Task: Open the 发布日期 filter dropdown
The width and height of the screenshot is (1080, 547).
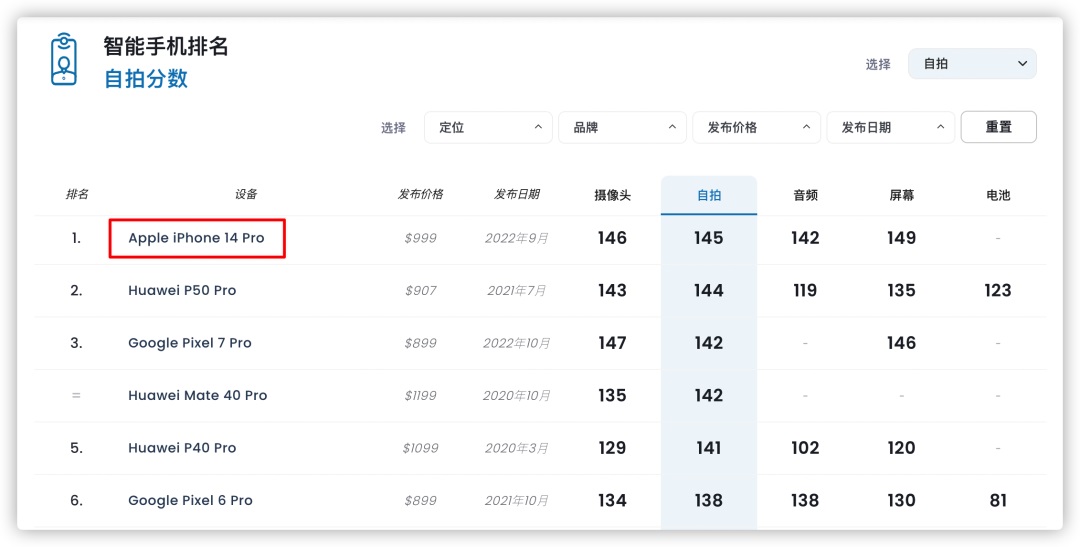Action: pyautogui.click(x=891, y=127)
